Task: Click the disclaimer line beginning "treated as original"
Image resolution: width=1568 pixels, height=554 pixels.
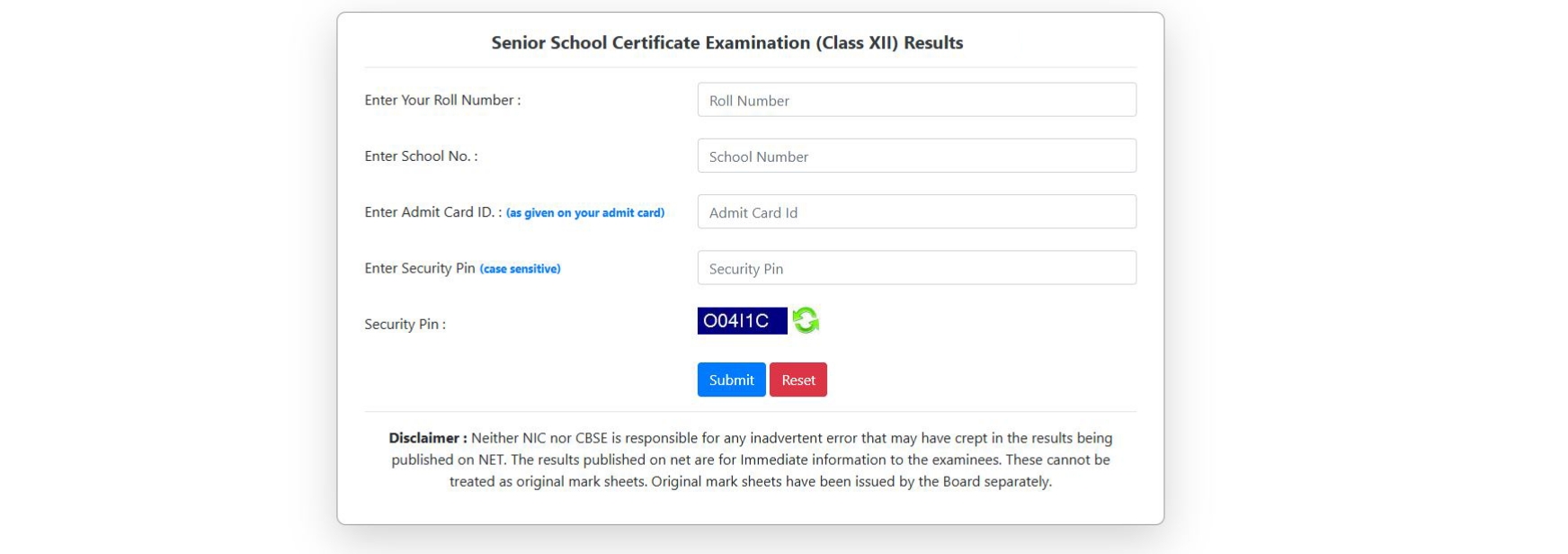Action: [x=750, y=481]
